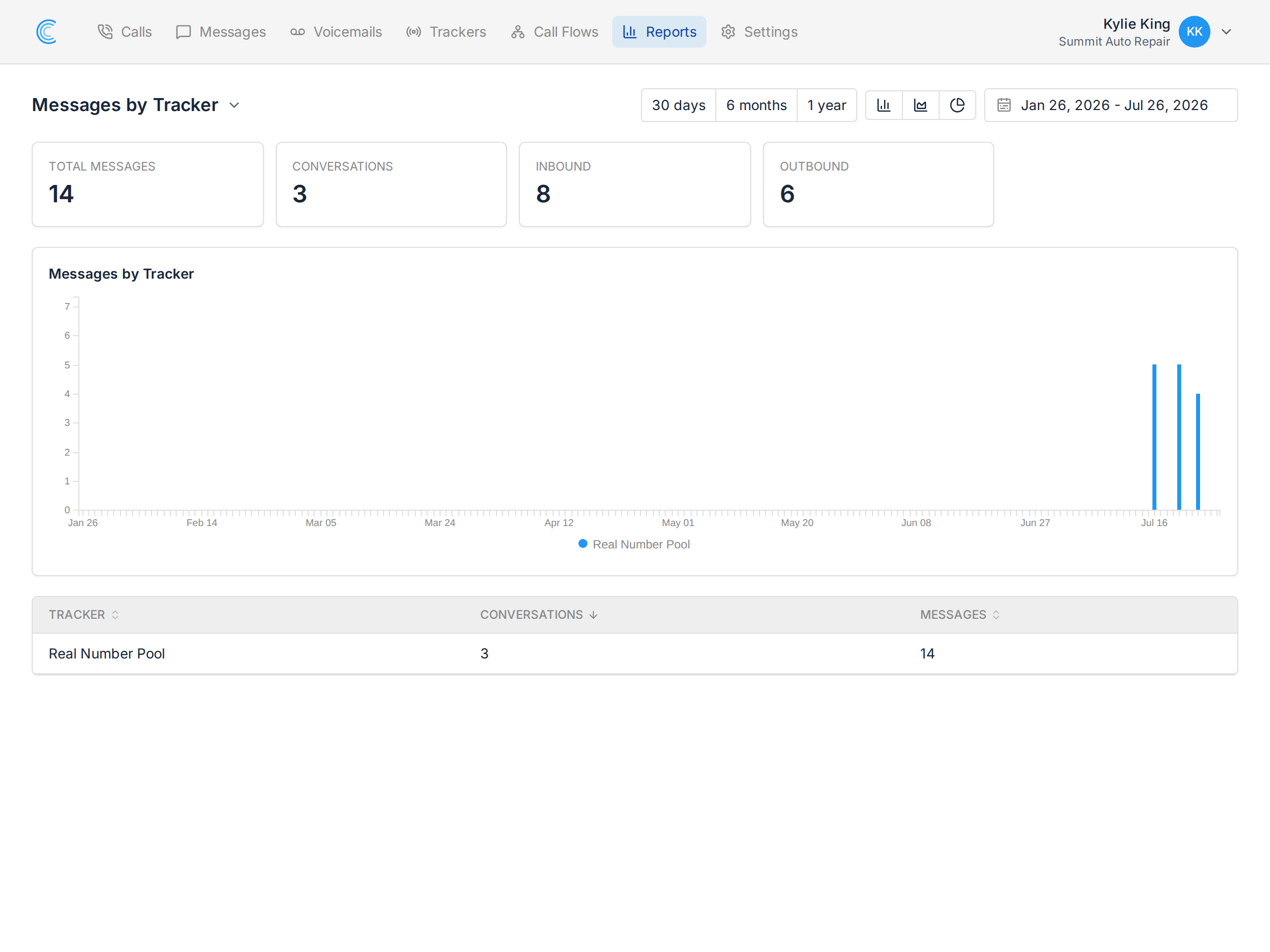1270x952 pixels.
Task: Toggle Real Number Pool legend item
Action: (x=634, y=544)
